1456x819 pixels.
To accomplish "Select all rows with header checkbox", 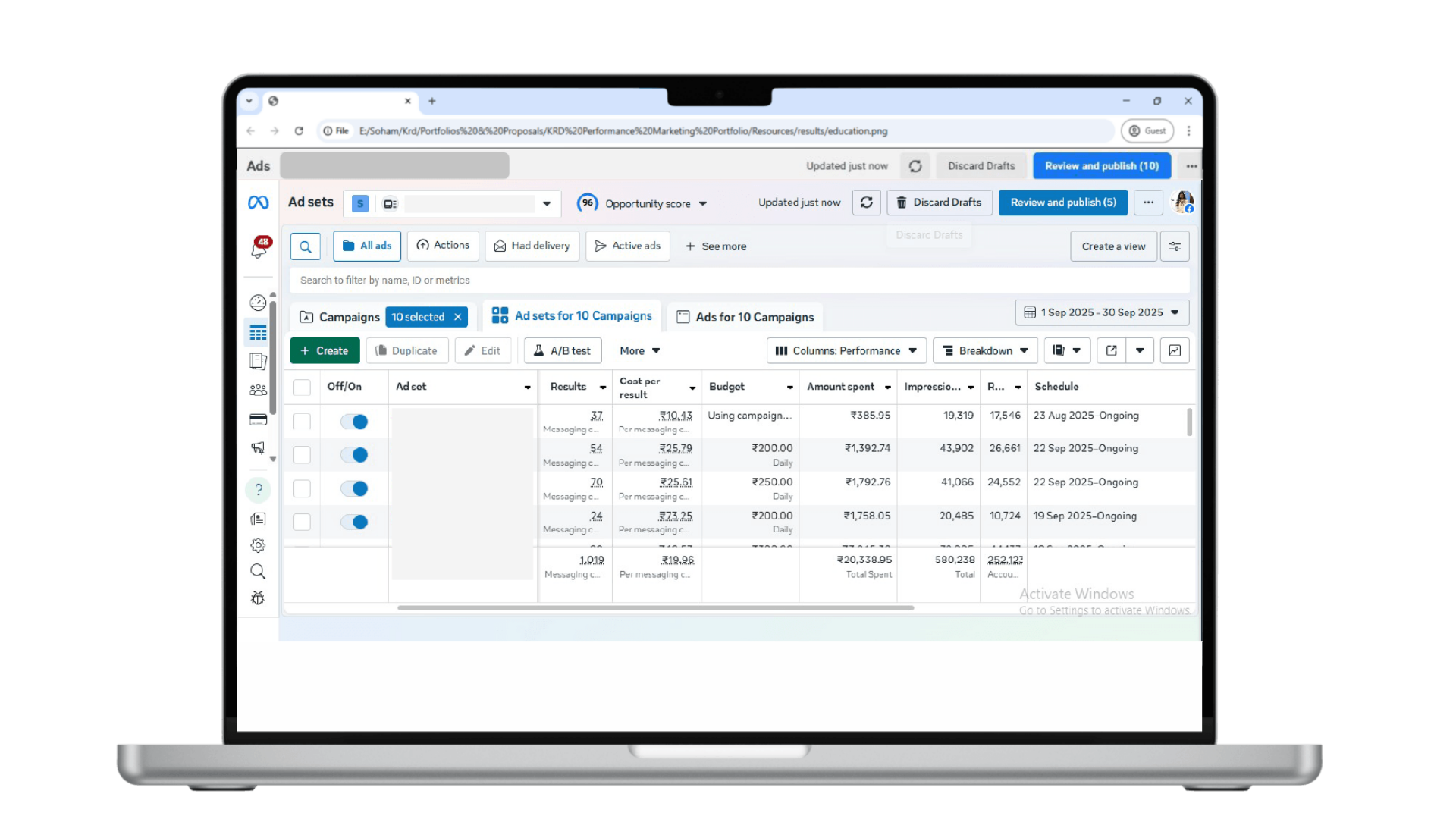I will click(302, 388).
